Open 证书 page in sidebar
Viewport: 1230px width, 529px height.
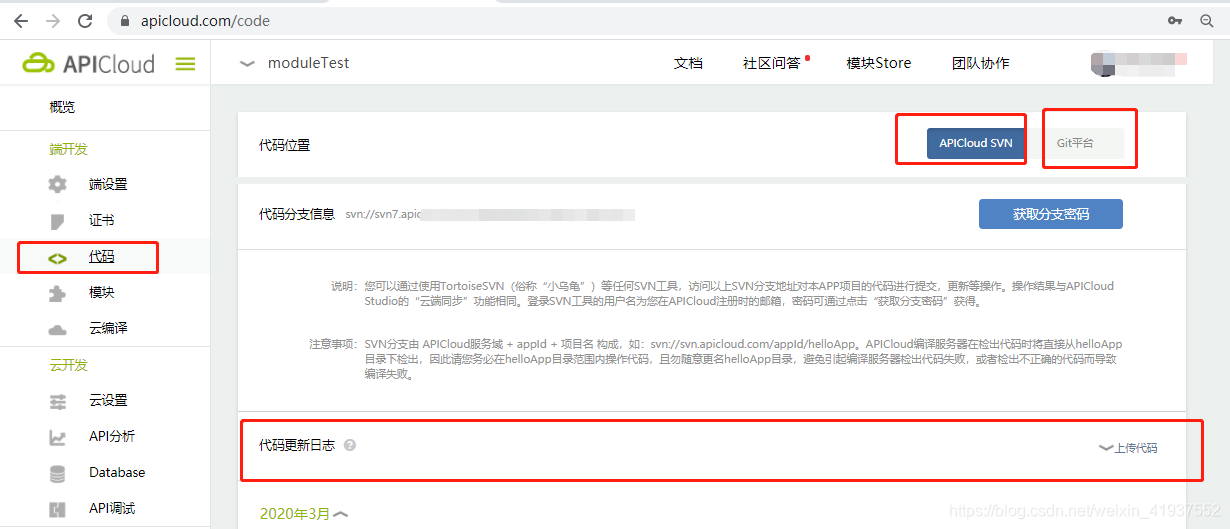[102, 220]
